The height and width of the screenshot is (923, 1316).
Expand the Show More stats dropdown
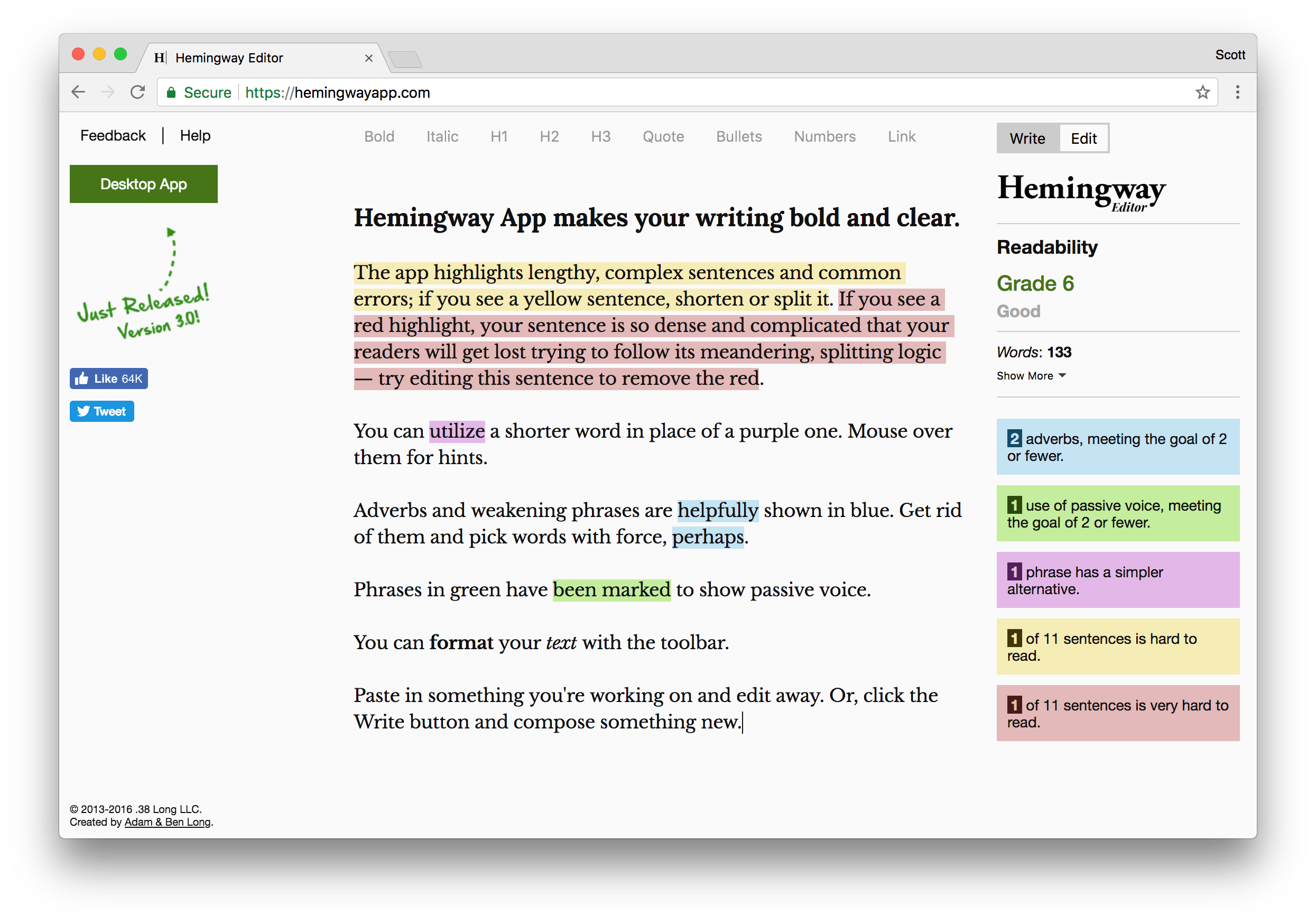pyautogui.click(x=1031, y=375)
